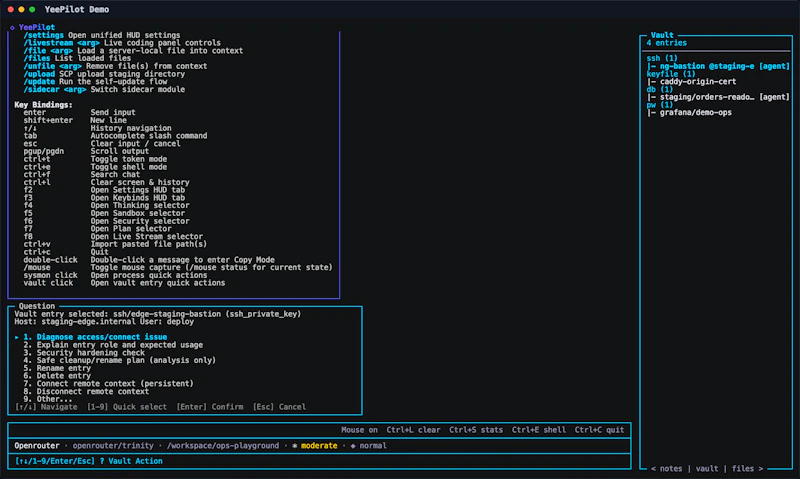Click the [Esc] Cancel hint
This screenshot has width=800, height=479.
280,407
